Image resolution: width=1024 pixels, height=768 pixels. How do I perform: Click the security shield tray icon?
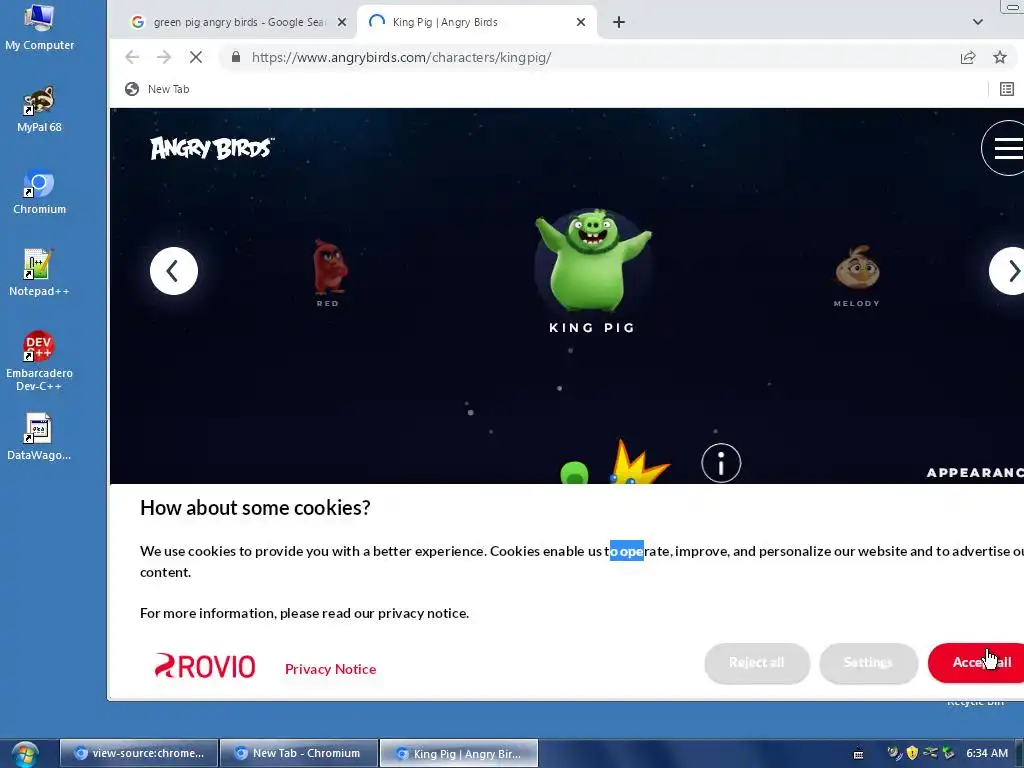point(912,753)
